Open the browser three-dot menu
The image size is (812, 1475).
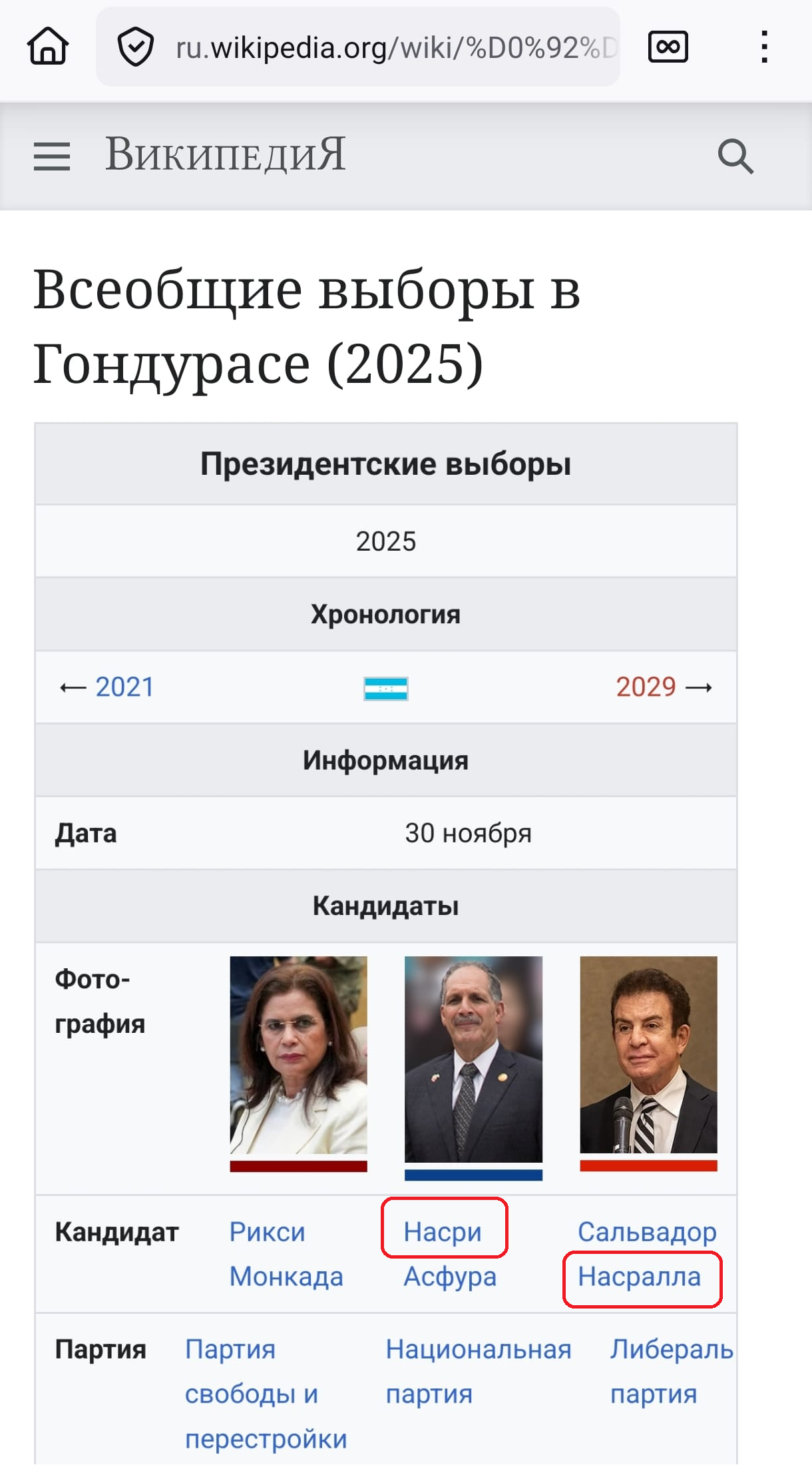[x=765, y=47]
